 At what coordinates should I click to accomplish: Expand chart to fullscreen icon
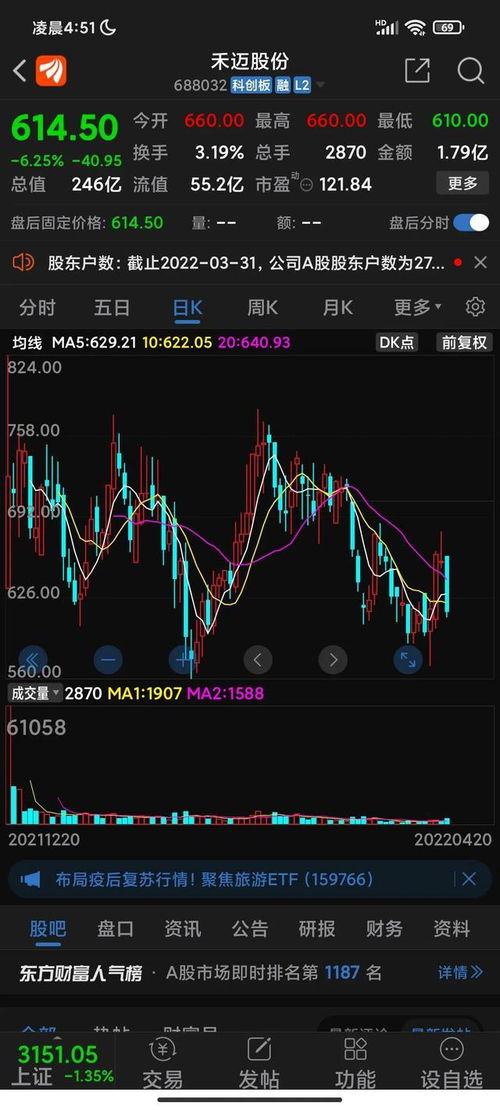click(408, 660)
